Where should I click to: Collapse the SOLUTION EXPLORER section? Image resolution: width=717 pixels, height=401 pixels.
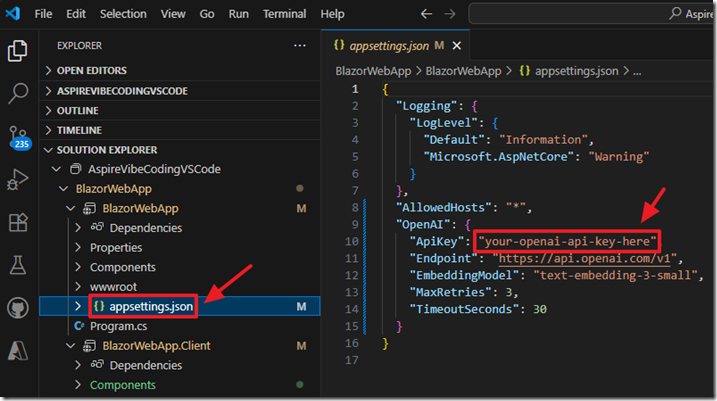(x=48, y=150)
